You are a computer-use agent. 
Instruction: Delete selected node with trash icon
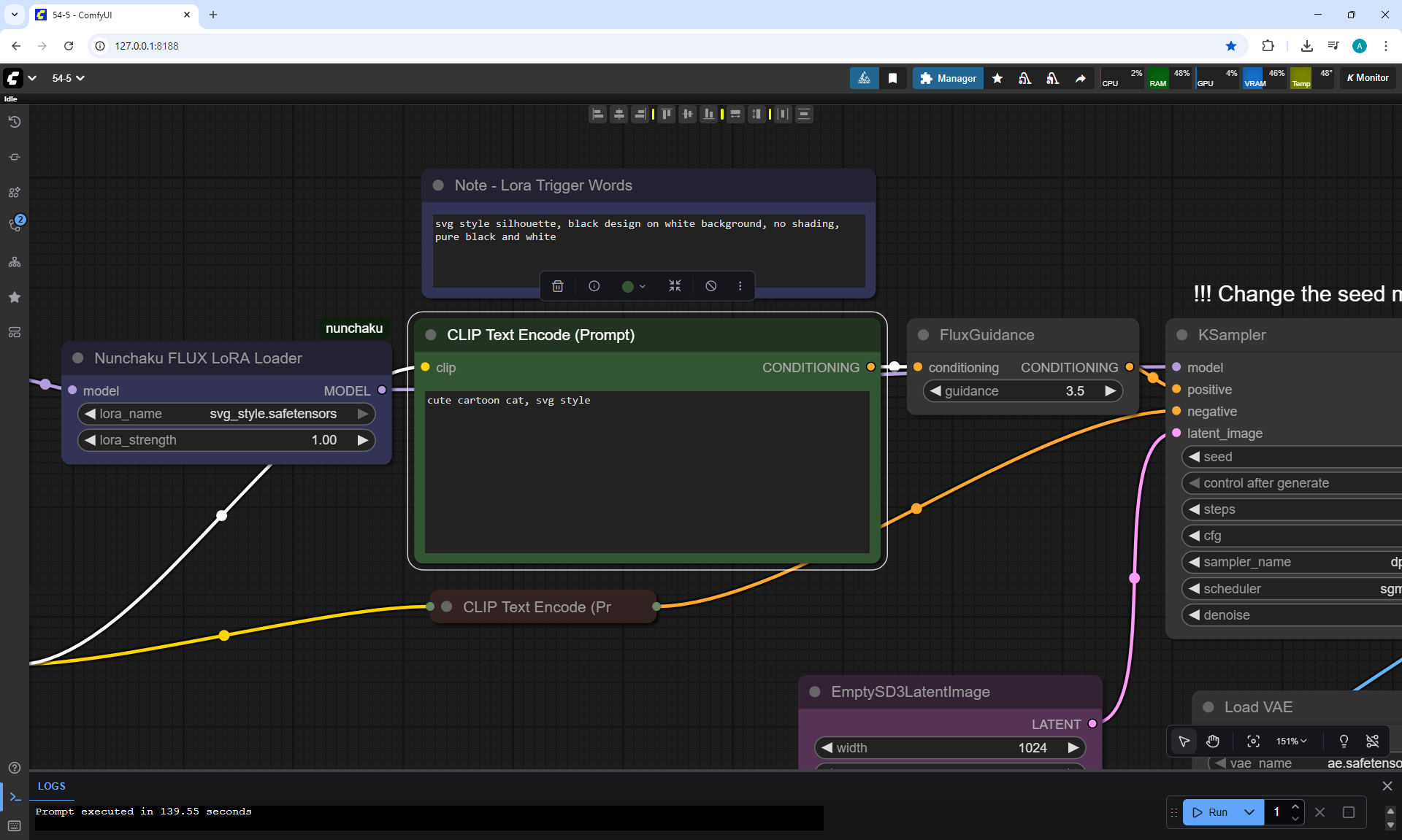pos(558,286)
